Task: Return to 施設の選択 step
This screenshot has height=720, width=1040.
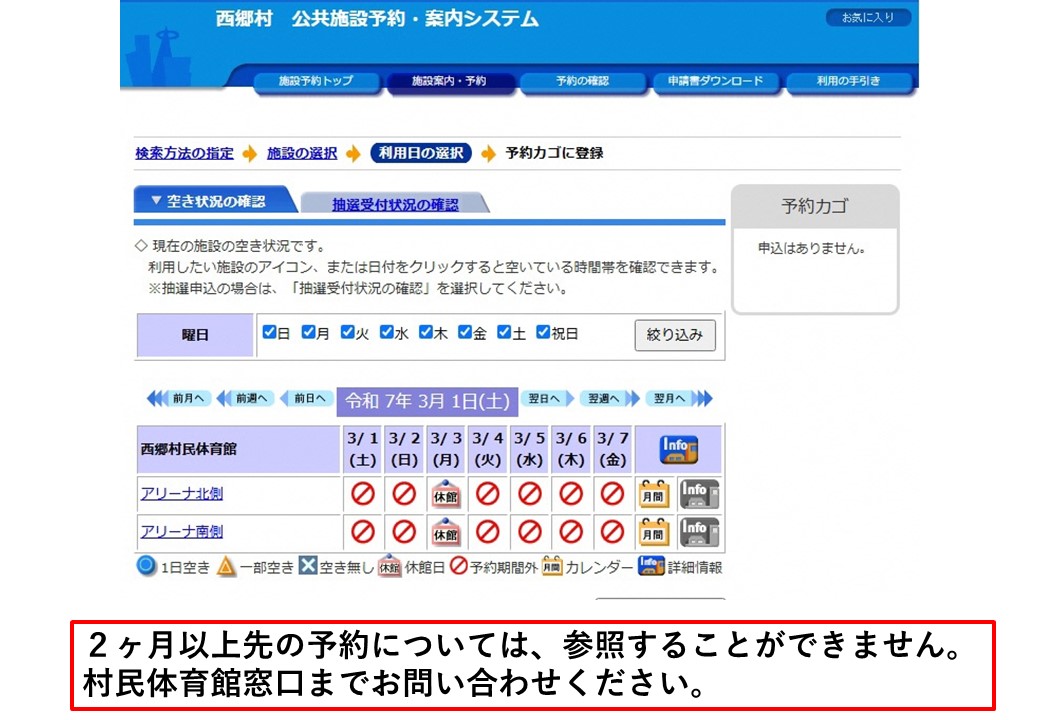Action: click(x=302, y=153)
